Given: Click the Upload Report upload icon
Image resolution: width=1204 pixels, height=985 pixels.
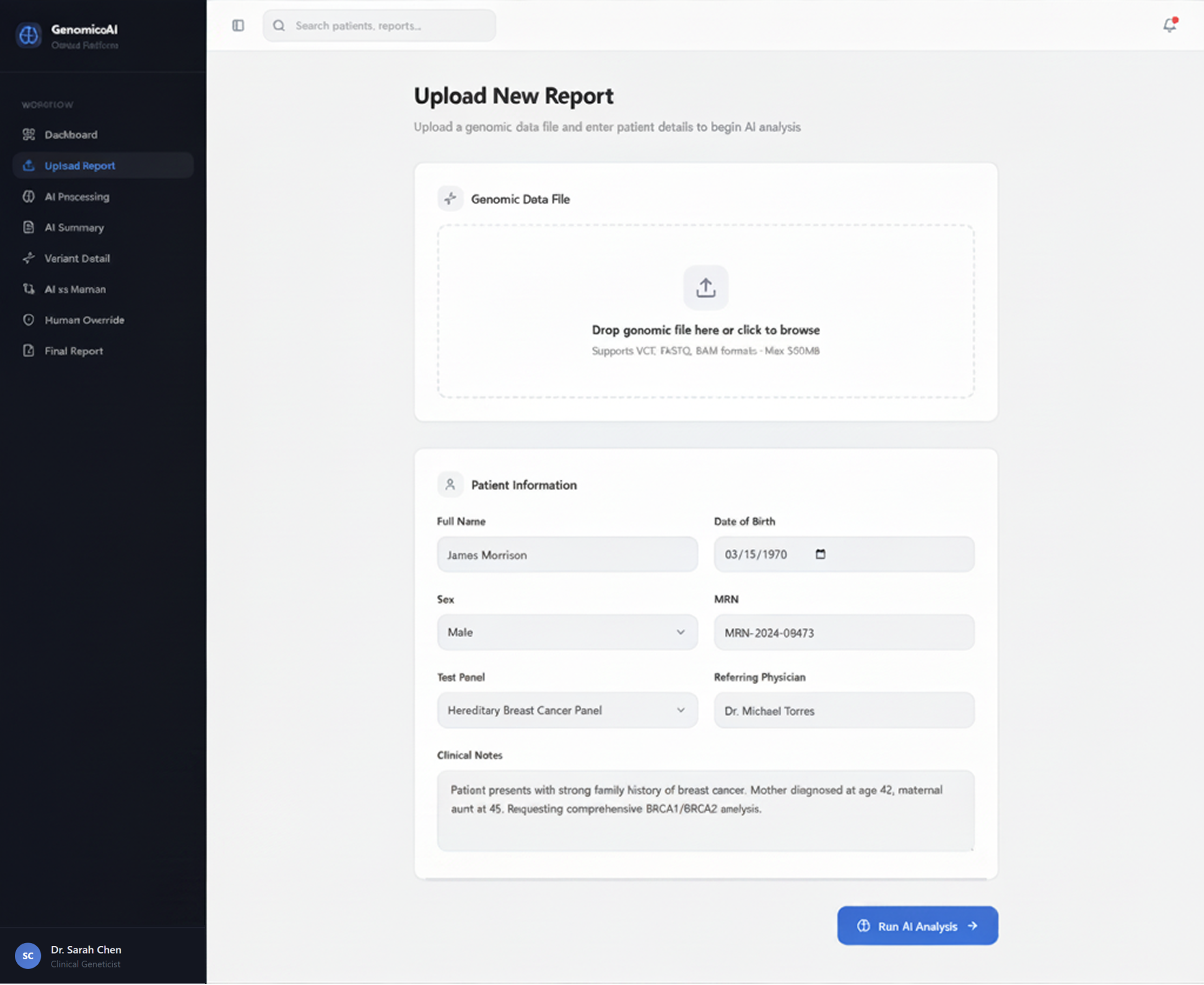Looking at the screenshot, I should coord(29,165).
